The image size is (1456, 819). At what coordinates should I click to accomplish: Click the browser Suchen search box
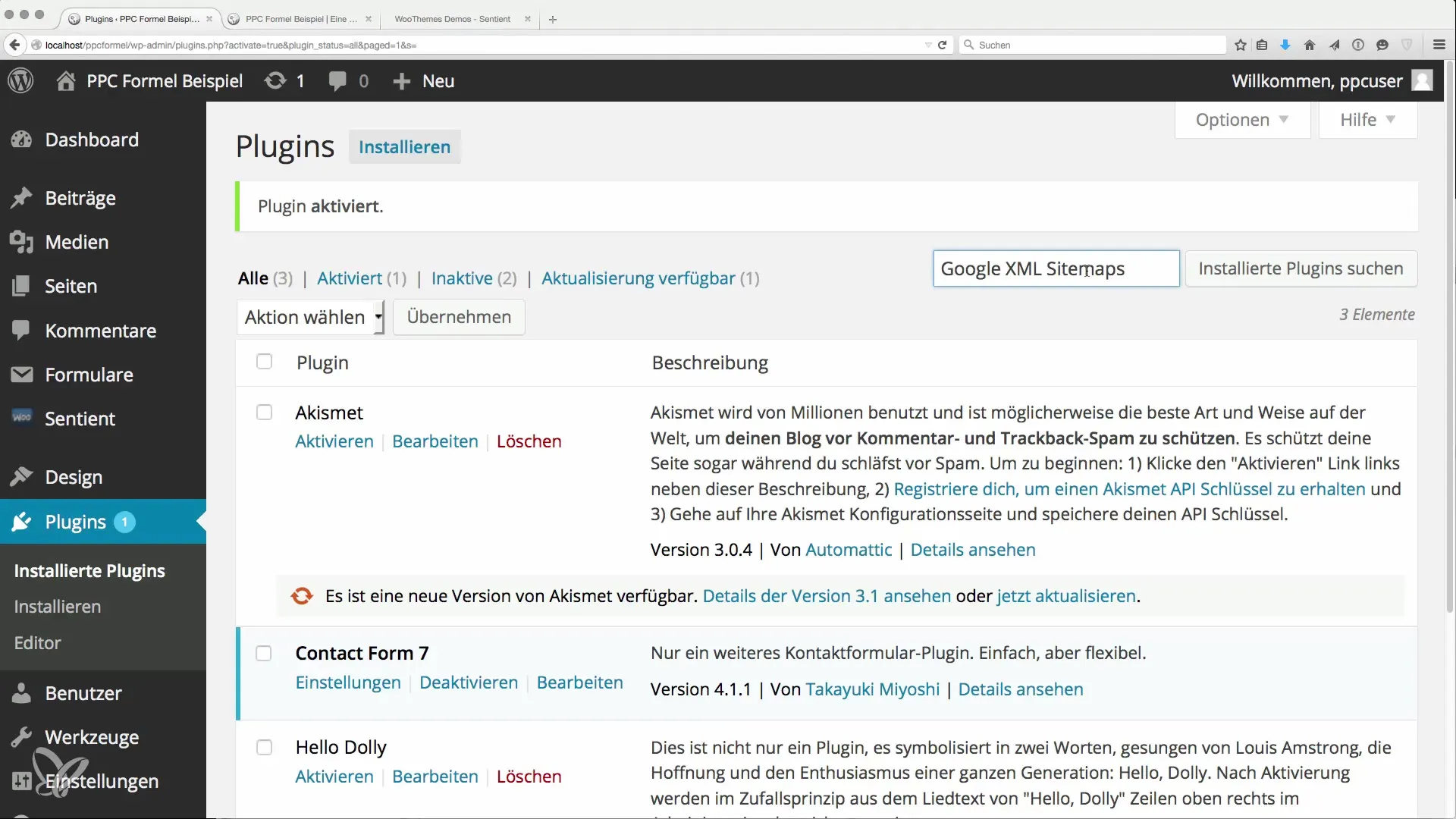(1093, 45)
